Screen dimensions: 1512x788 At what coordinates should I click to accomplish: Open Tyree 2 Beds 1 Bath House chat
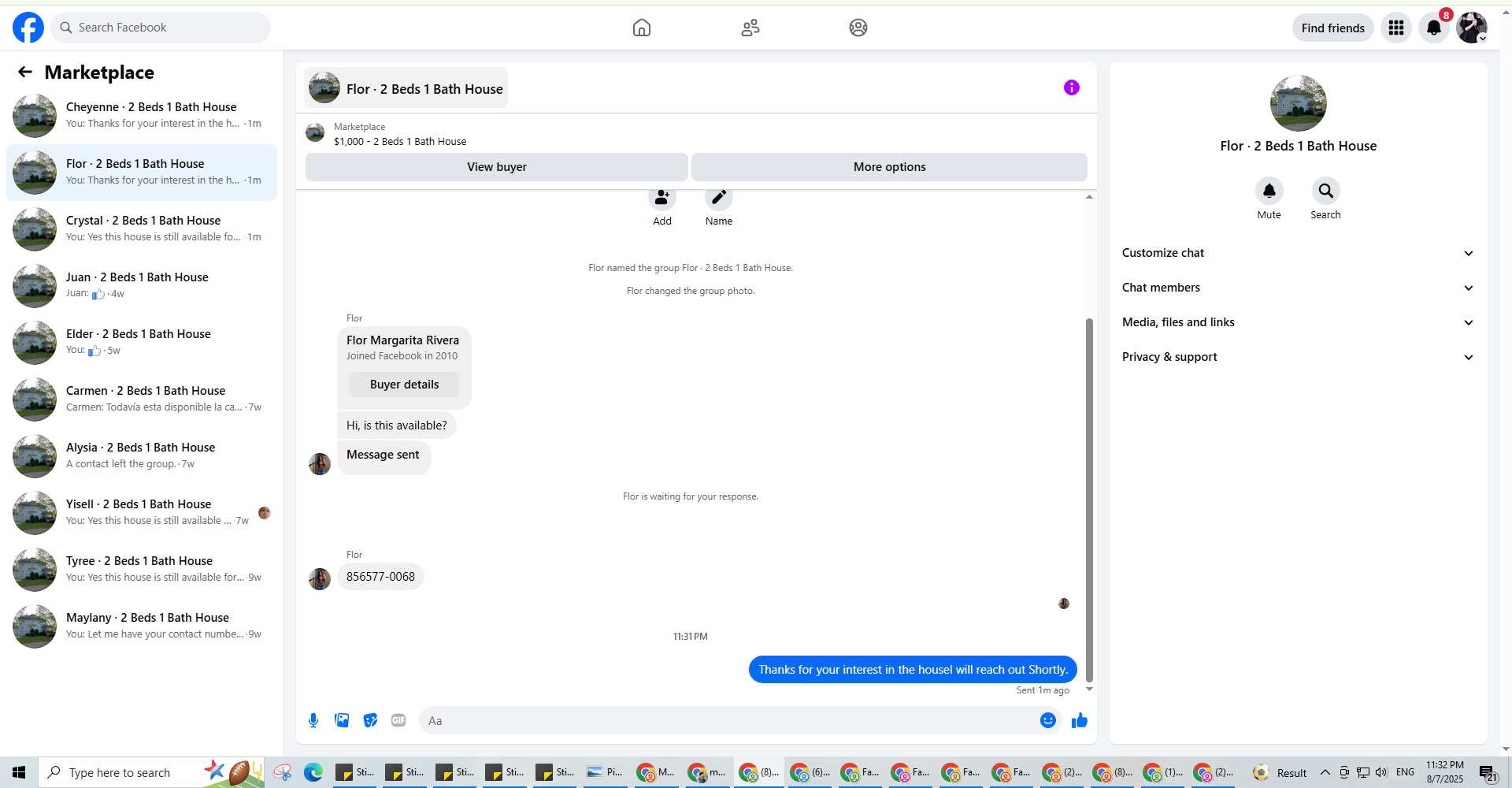(142, 570)
